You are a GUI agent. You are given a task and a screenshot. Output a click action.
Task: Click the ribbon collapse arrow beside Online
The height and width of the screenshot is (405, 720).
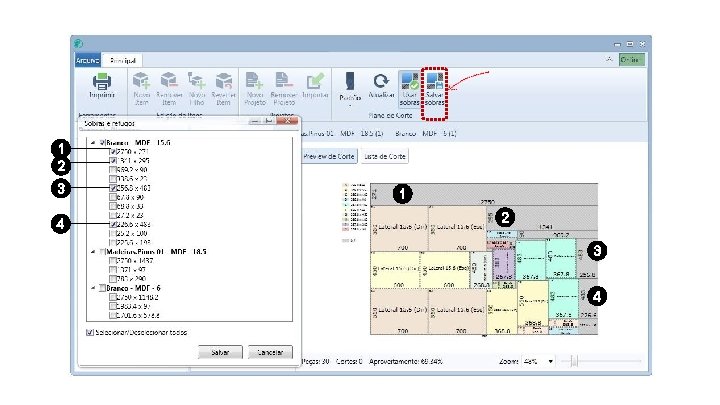609,59
